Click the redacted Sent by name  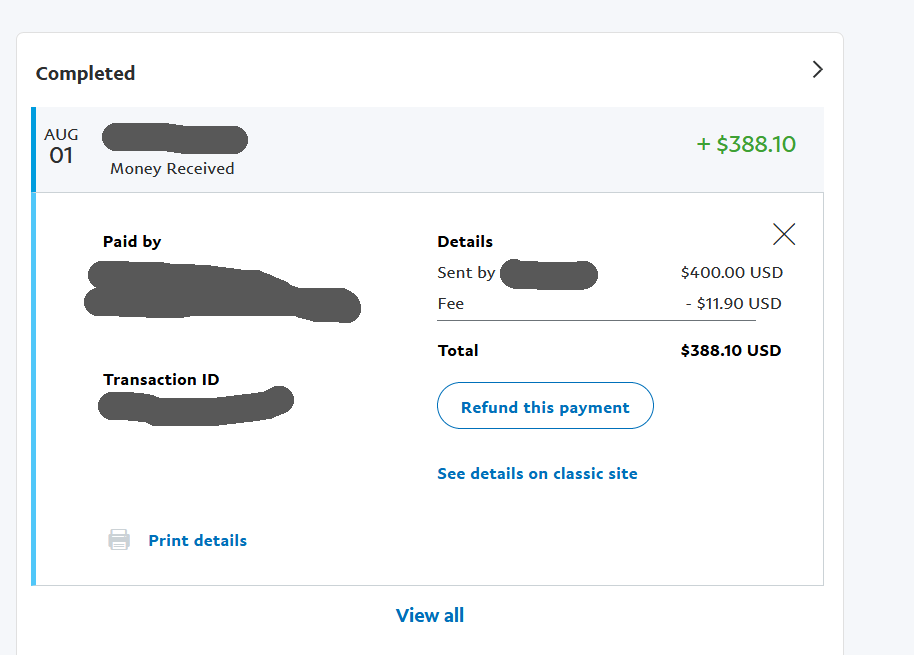549,274
